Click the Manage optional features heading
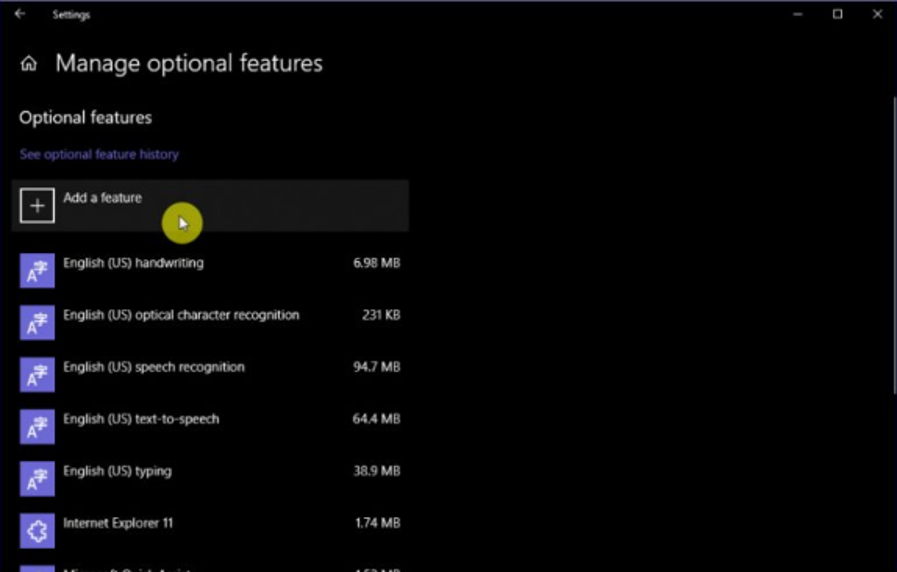Screen dimensions: 897x572 click(x=189, y=63)
